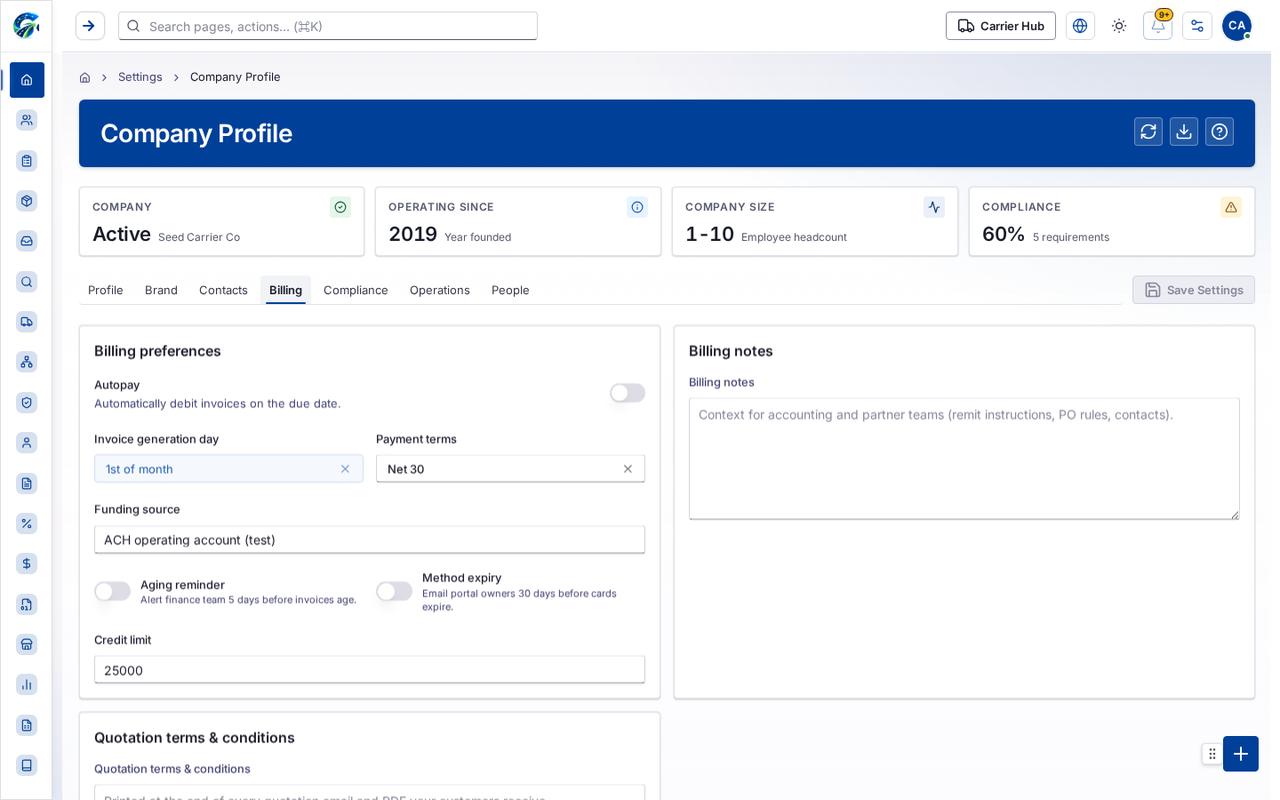
Task: Switch to the People tab
Action: (x=510, y=290)
